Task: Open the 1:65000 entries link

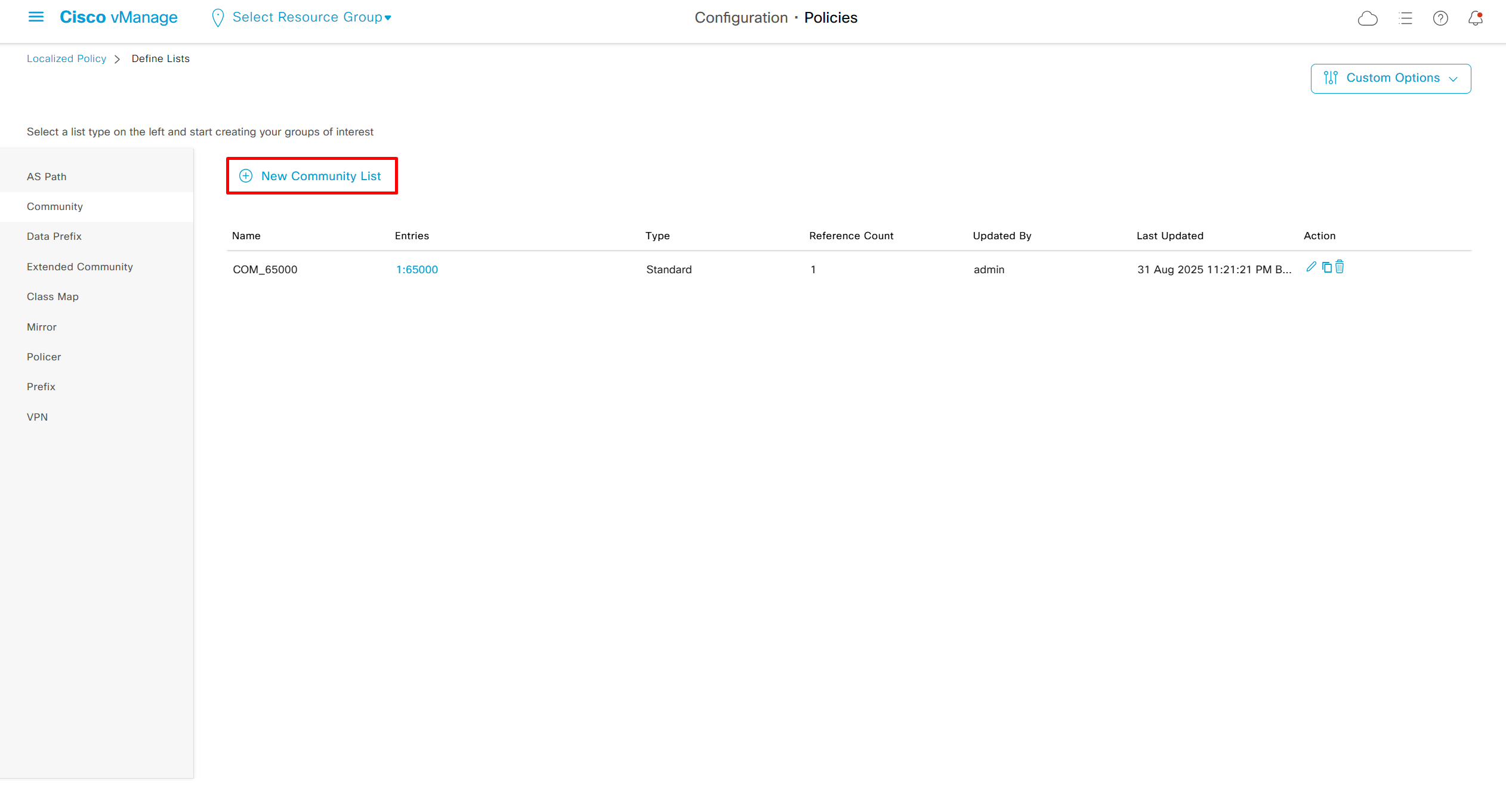Action: click(x=416, y=270)
